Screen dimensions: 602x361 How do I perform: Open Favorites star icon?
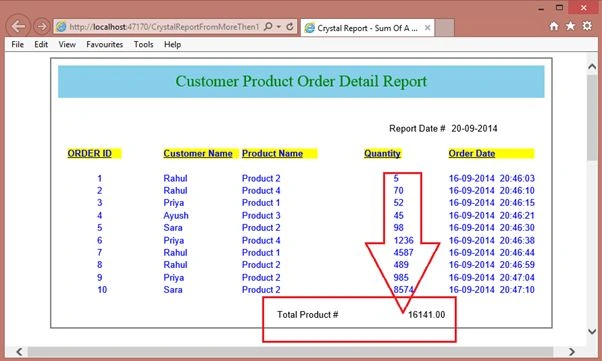coord(571,26)
